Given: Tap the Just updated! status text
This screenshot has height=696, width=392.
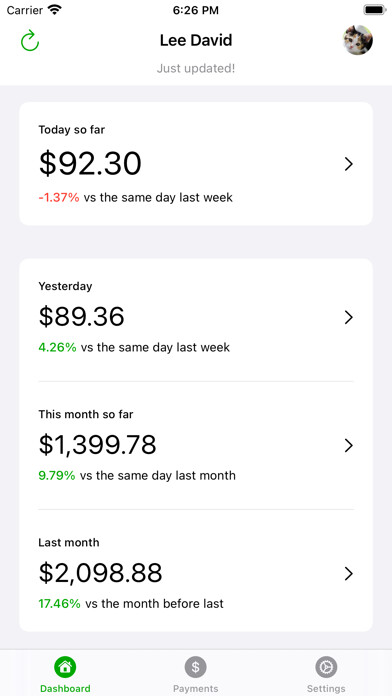Looking at the screenshot, I should tap(196, 68).
